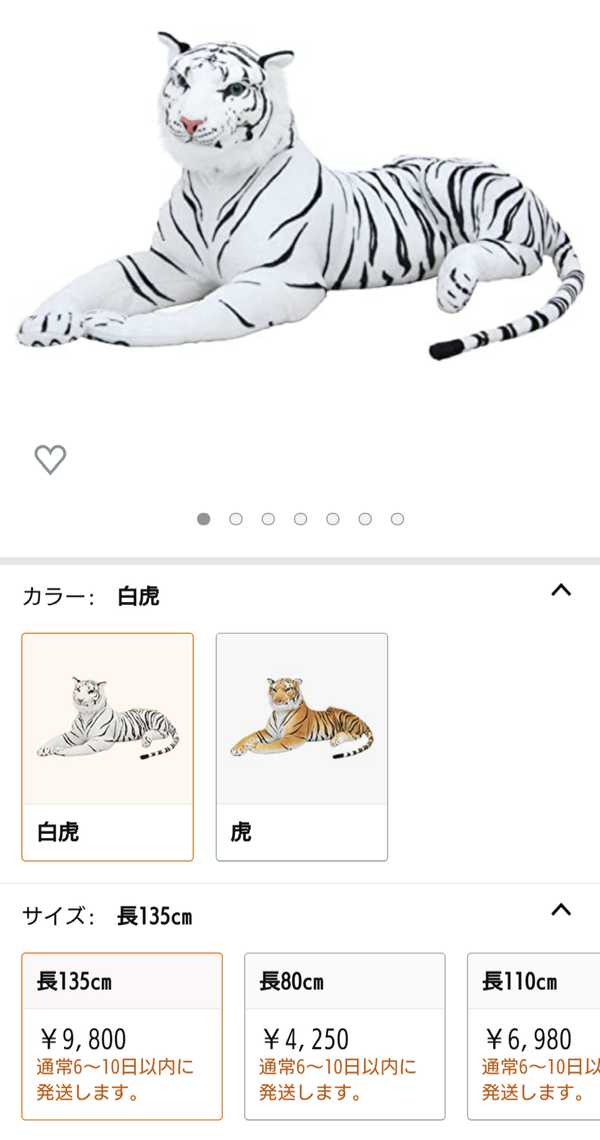Go to the fourth image dot
This screenshot has width=600, height=1140.
pyautogui.click(x=300, y=519)
